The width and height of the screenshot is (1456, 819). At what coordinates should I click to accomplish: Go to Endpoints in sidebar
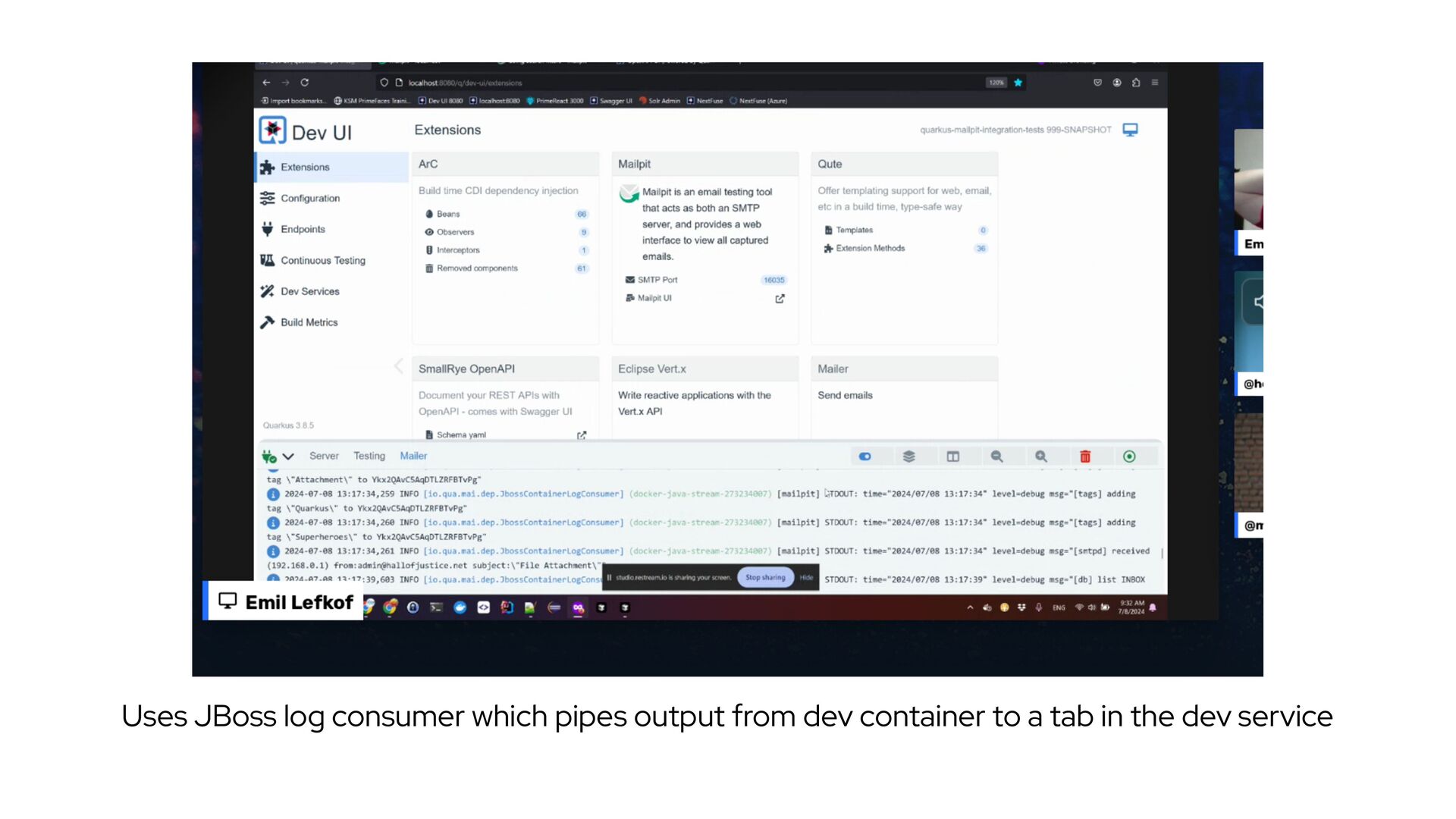tap(331, 229)
